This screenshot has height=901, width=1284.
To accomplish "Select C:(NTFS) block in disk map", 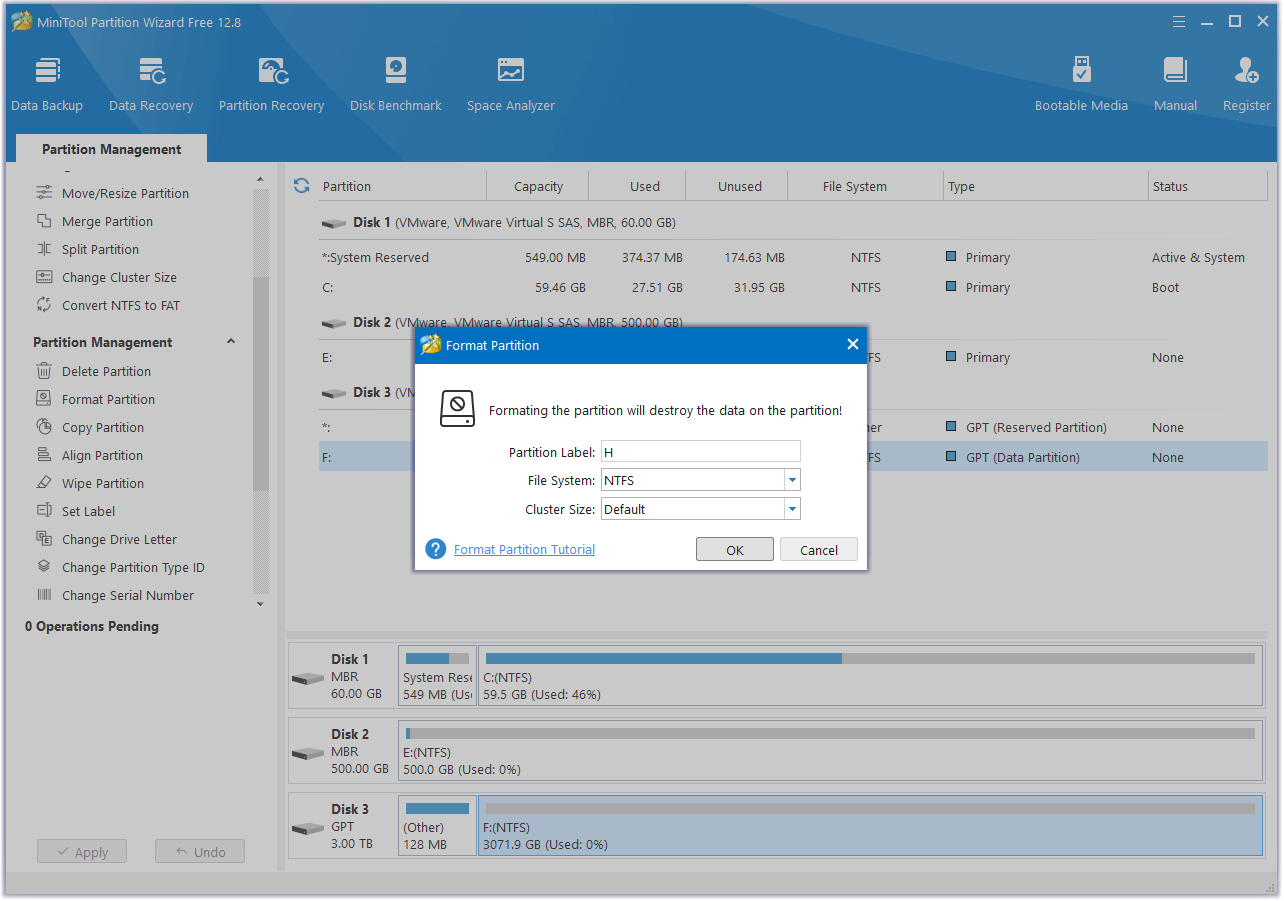I will coord(870,676).
